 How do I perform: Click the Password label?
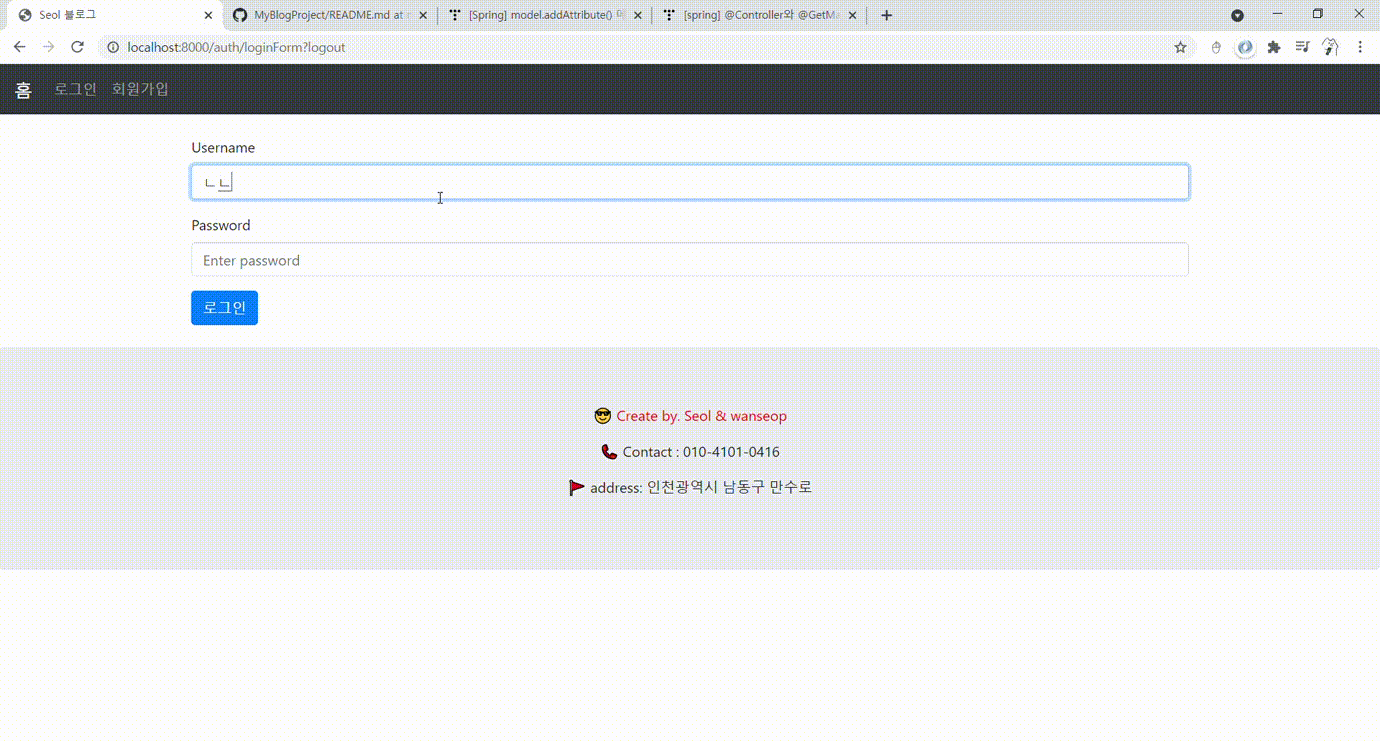pyautogui.click(x=221, y=225)
